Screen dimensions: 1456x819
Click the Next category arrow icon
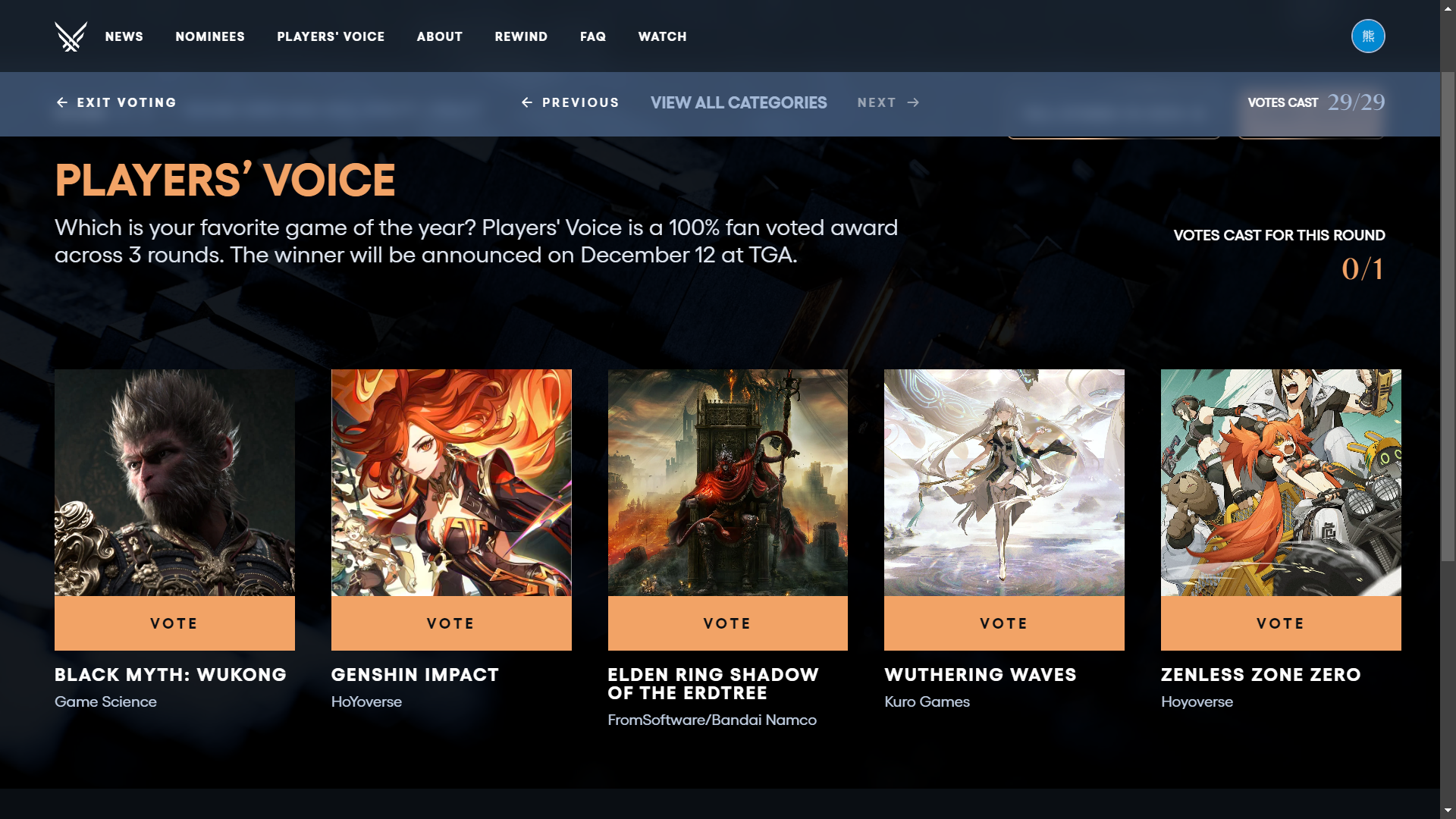pyautogui.click(x=914, y=102)
